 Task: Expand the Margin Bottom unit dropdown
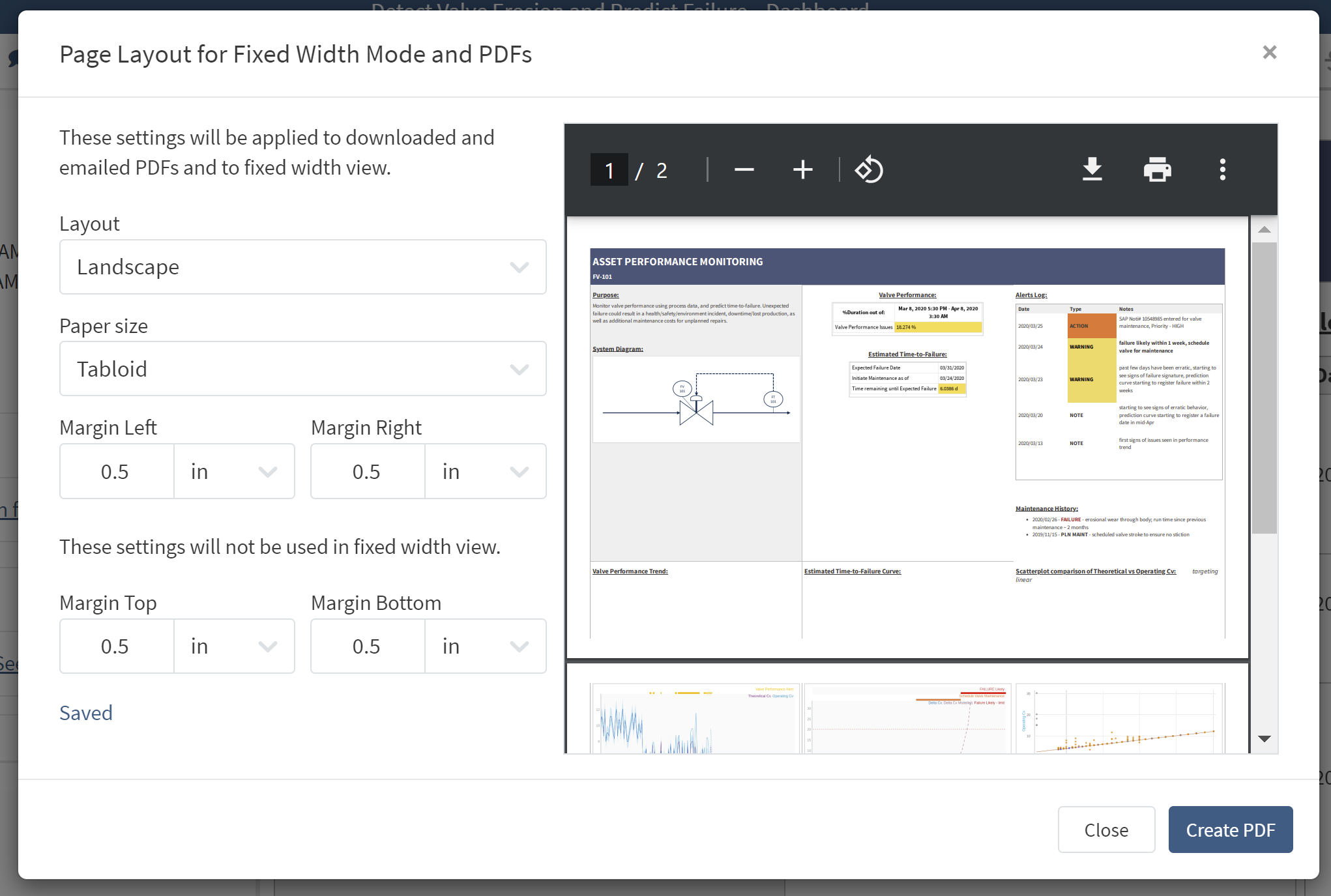486,646
